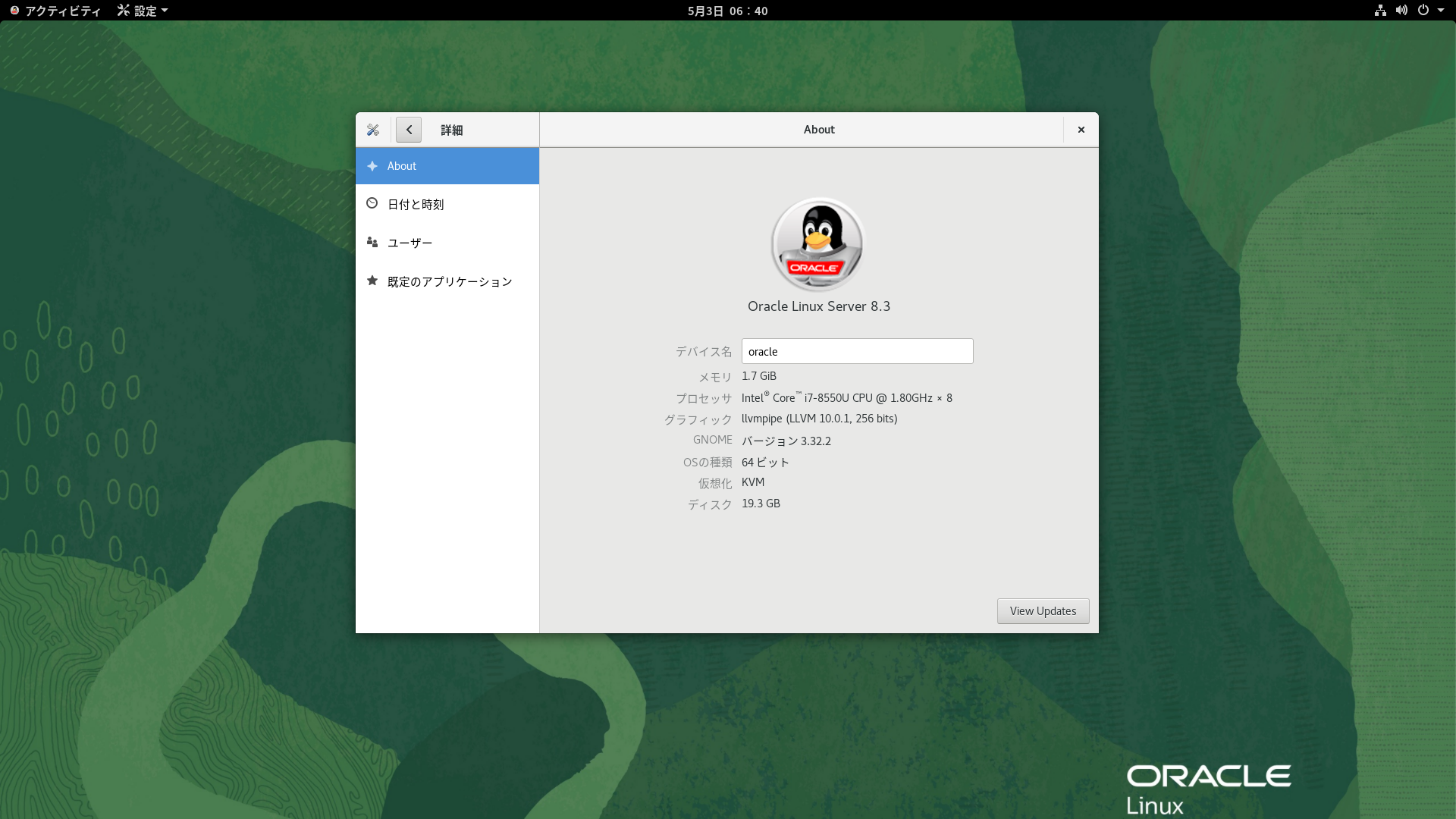The height and width of the screenshot is (819, 1456).
Task: Click the OS type value 64 ビット
Action: [766, 462]
